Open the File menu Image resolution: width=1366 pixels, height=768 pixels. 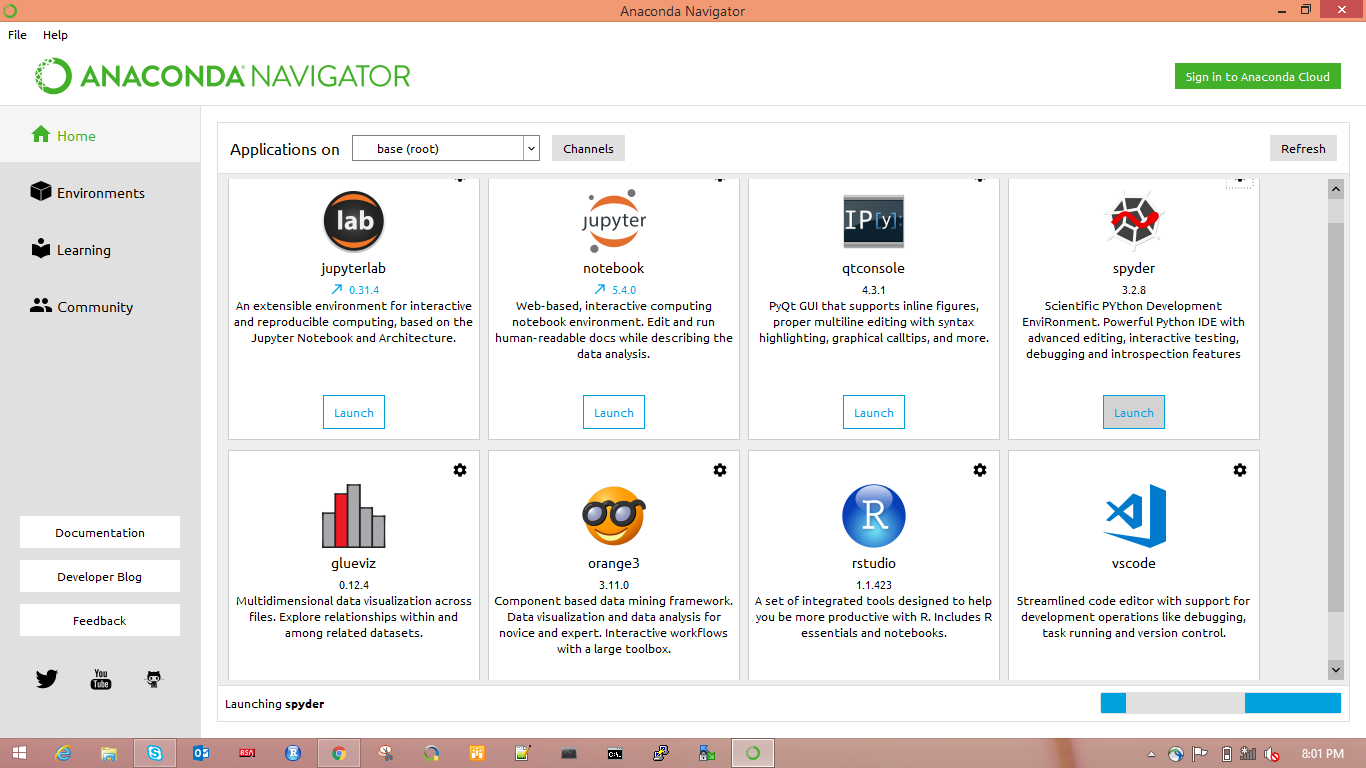(16, 34)
